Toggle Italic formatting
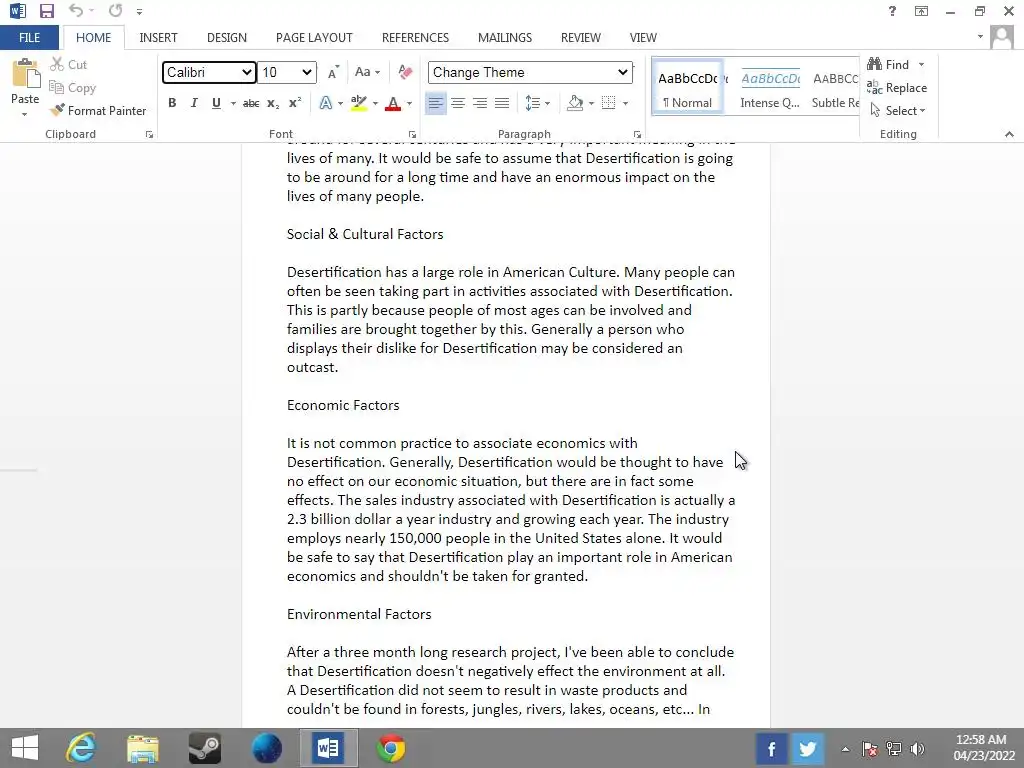The width and height of the screenshot is (1024, 768). click(x=194, y=103)
